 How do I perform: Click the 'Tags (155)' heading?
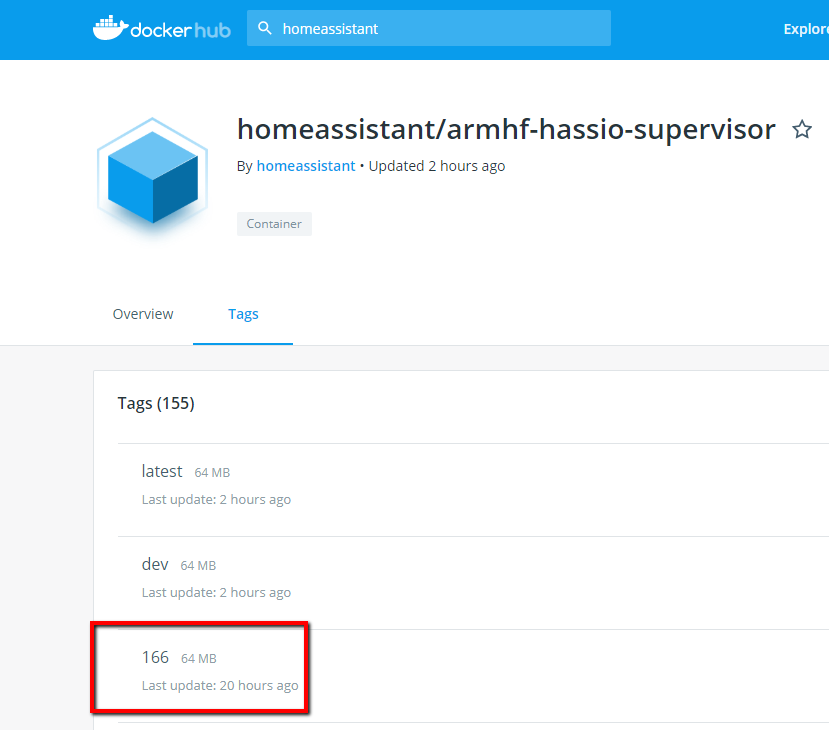155,403
